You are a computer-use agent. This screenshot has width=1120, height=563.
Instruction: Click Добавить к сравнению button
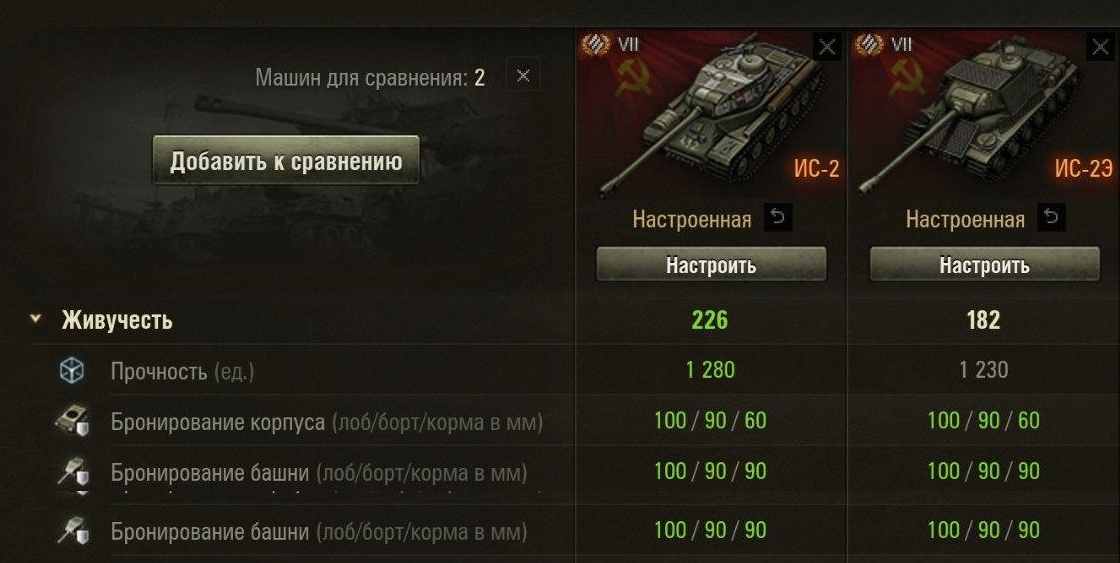click(x=286, y=161)
